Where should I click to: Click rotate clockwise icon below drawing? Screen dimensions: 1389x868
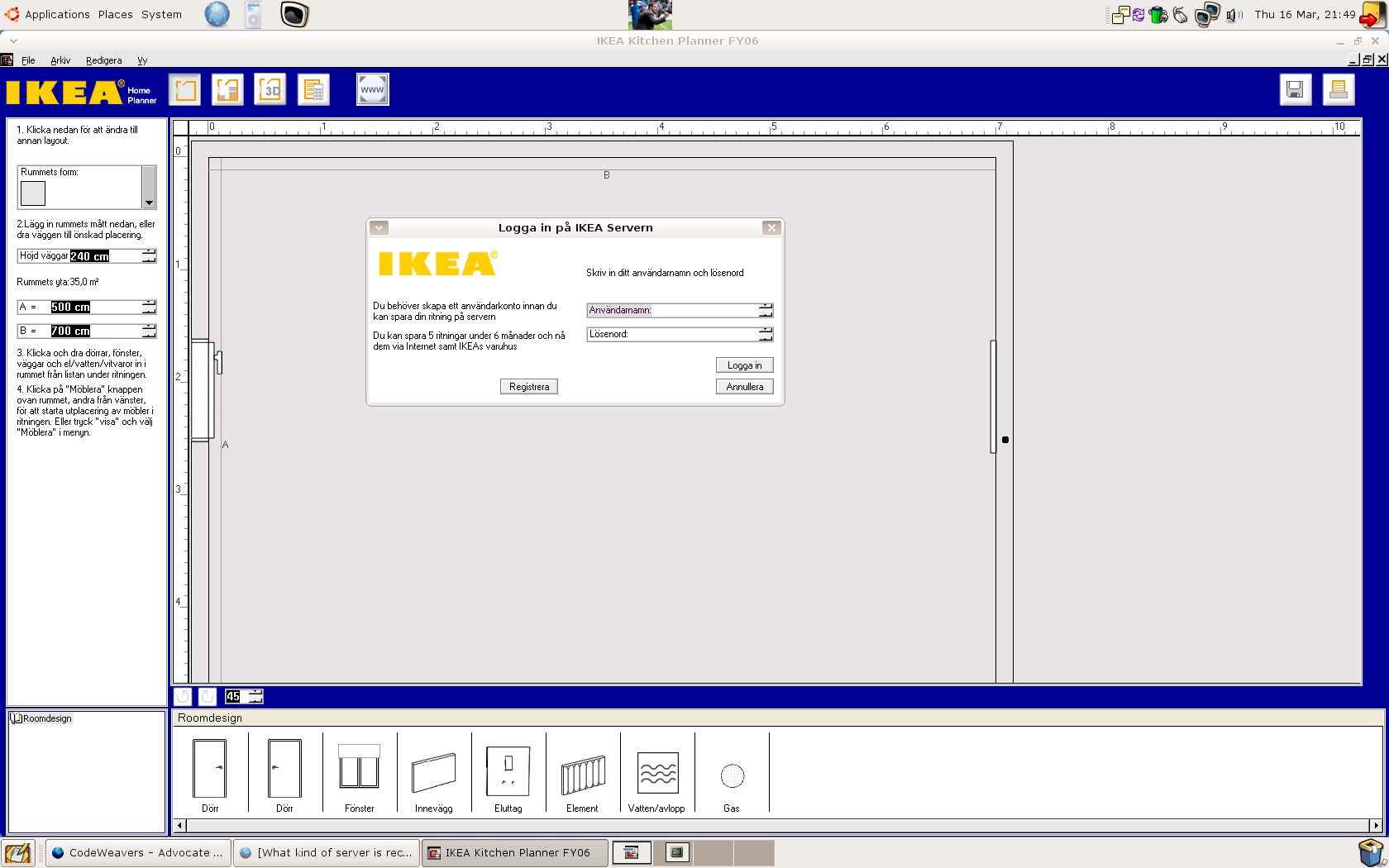208,697
